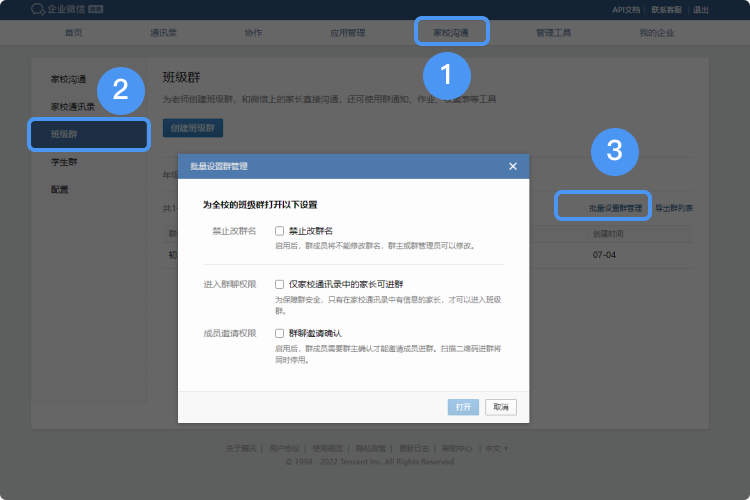Click the 导出群列表 link
750x500 pixels.
tap(674, 208)
